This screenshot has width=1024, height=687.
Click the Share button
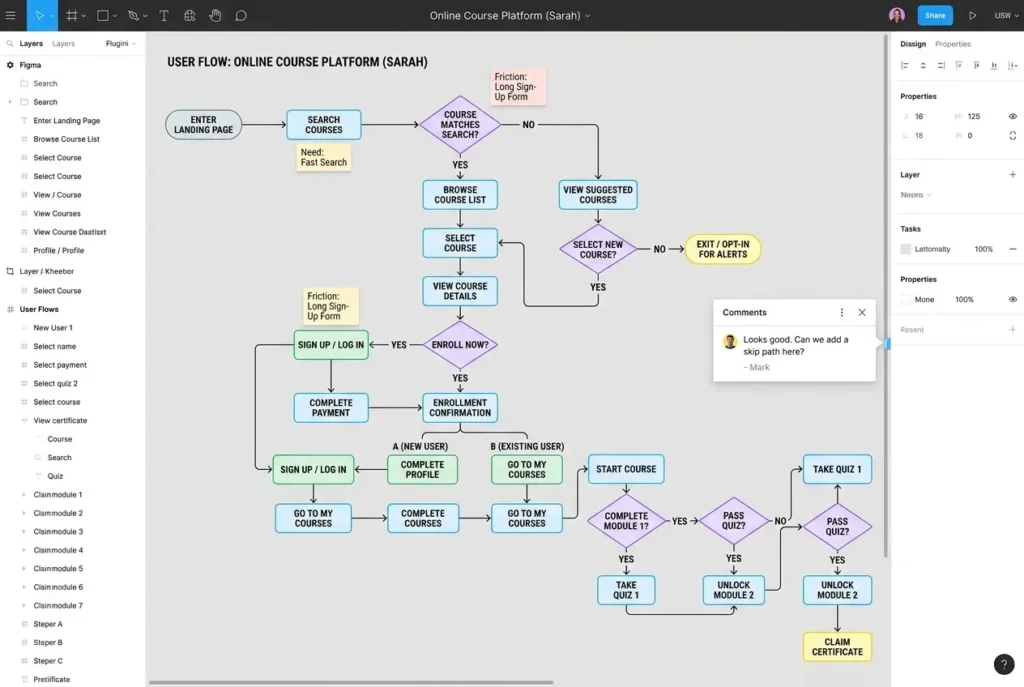point(934,15)
